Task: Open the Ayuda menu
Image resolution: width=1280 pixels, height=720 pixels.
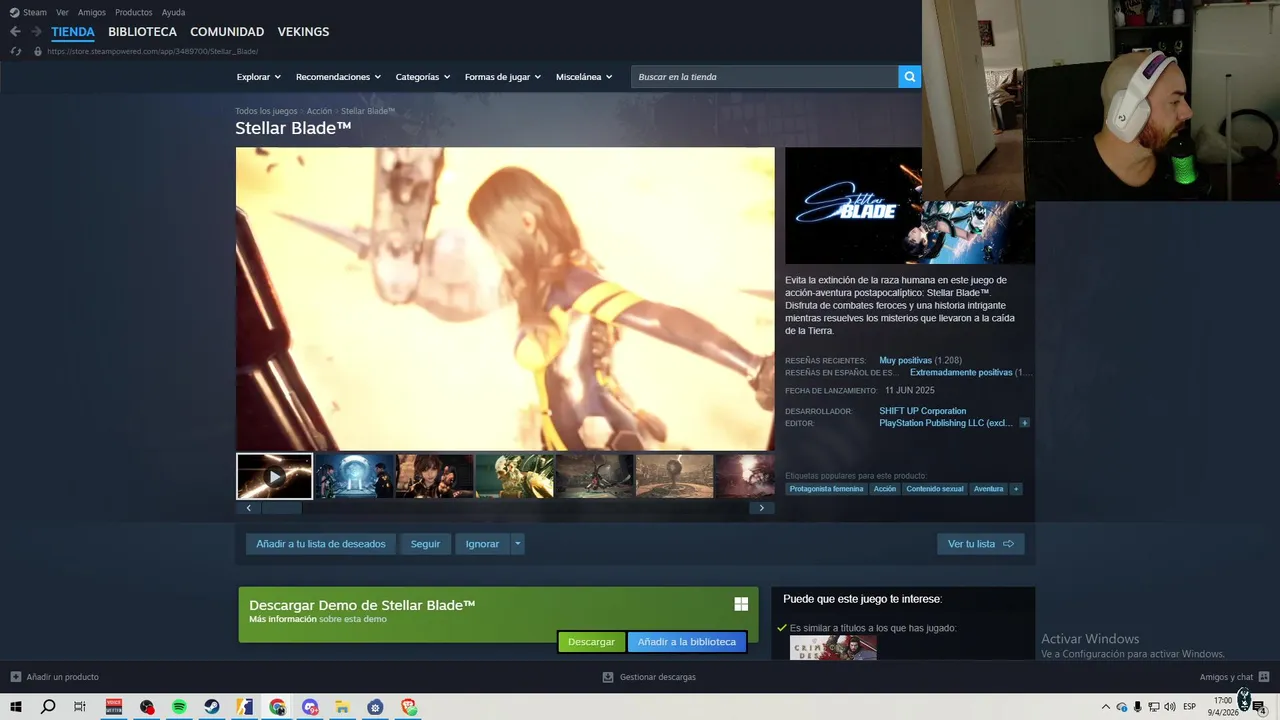Action: pos(173,12)
